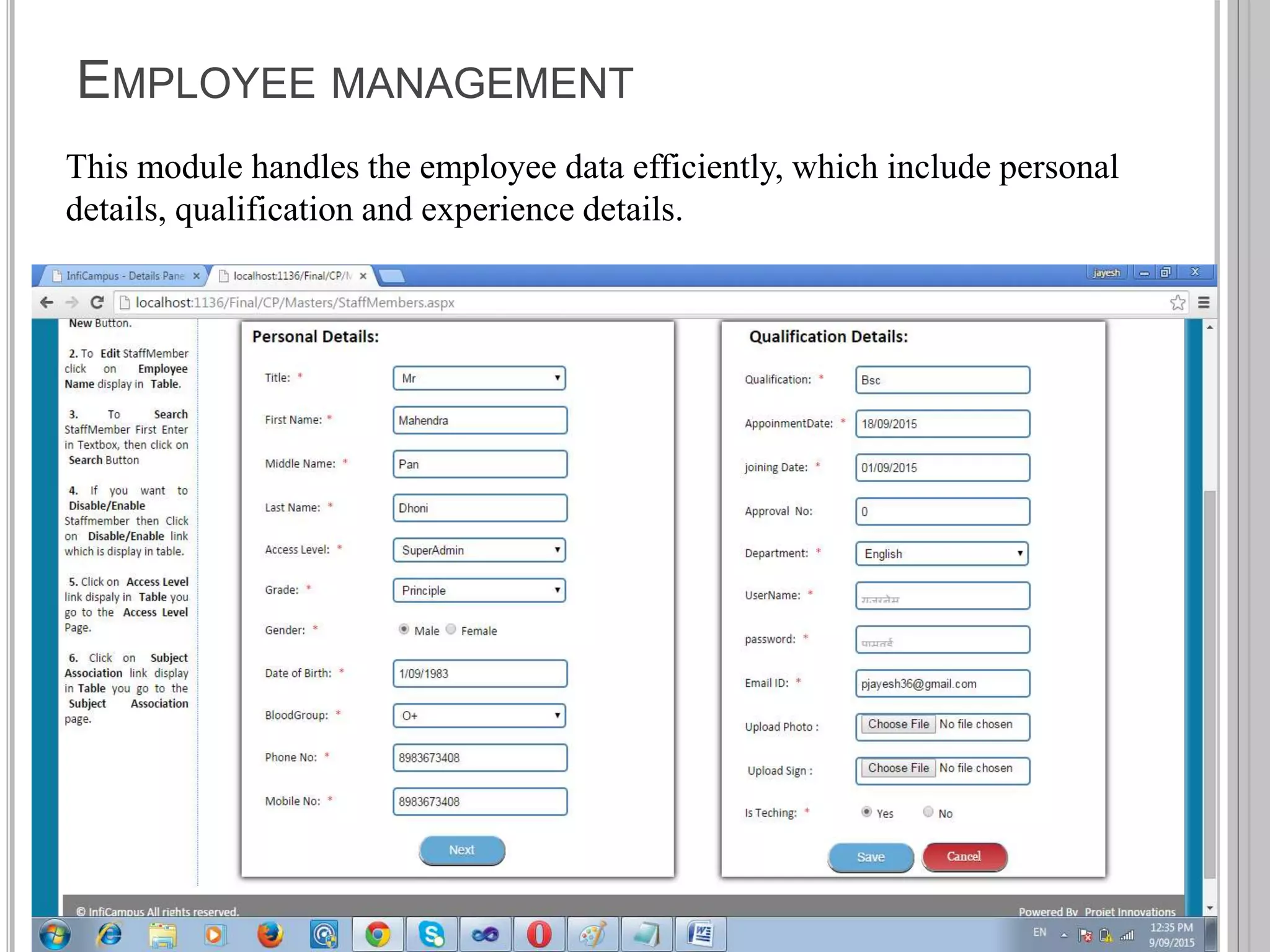Click the Last Name field Dhoni
Image resolution: width=1270 pixels, height=952 pixels.
click(x=480, y=508)
